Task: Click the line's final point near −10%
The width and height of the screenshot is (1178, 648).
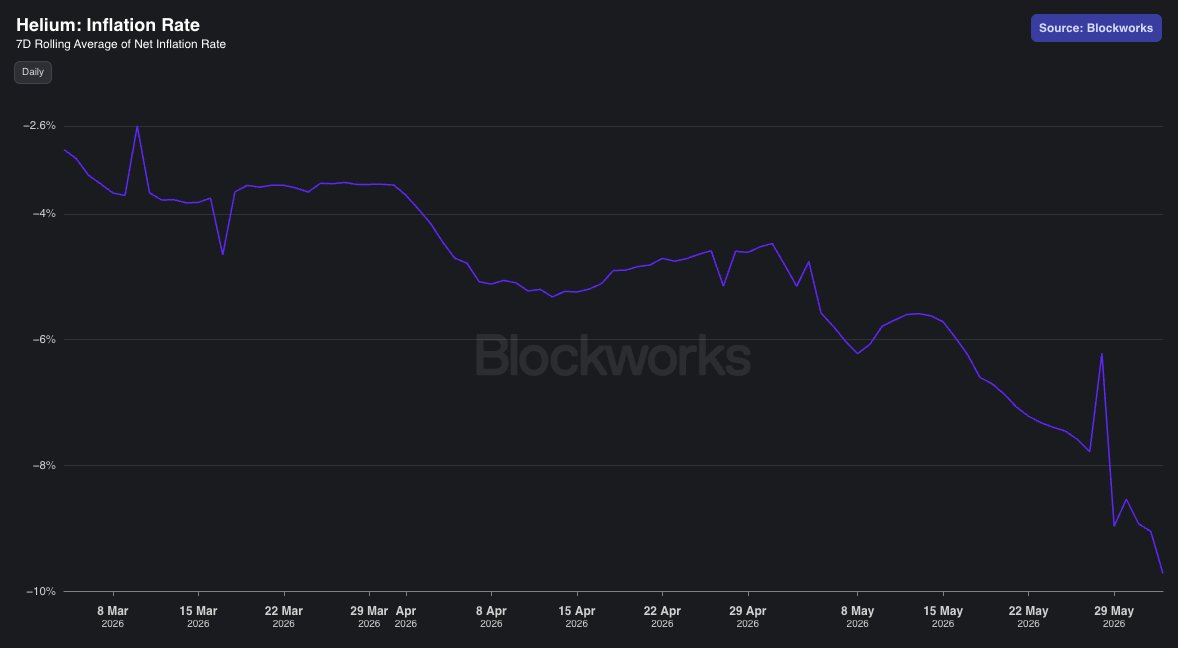Action: [1162, 573]
